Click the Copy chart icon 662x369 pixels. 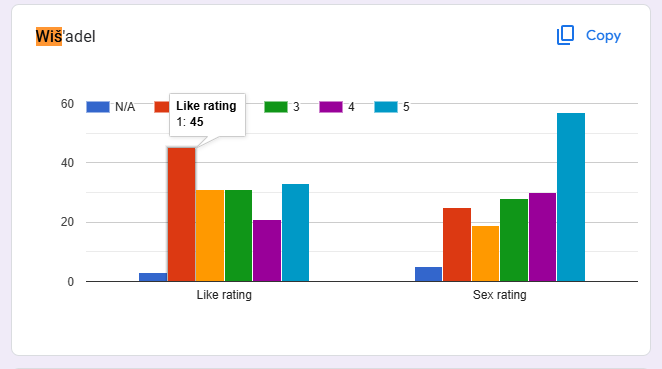click(x=565, y=35)
